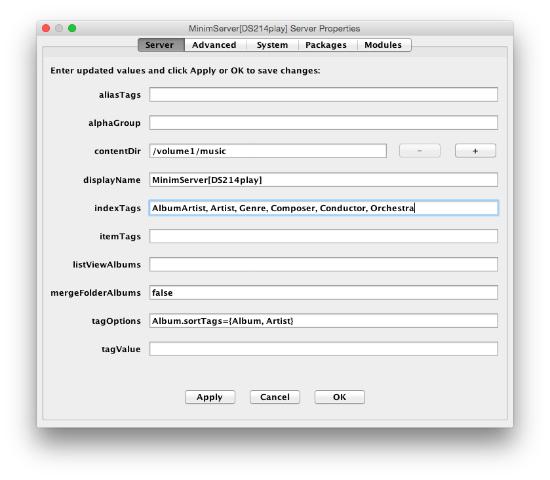The image size is (550, 480).
Task: Click the contentDir label
Action: [x=118, y=151]
